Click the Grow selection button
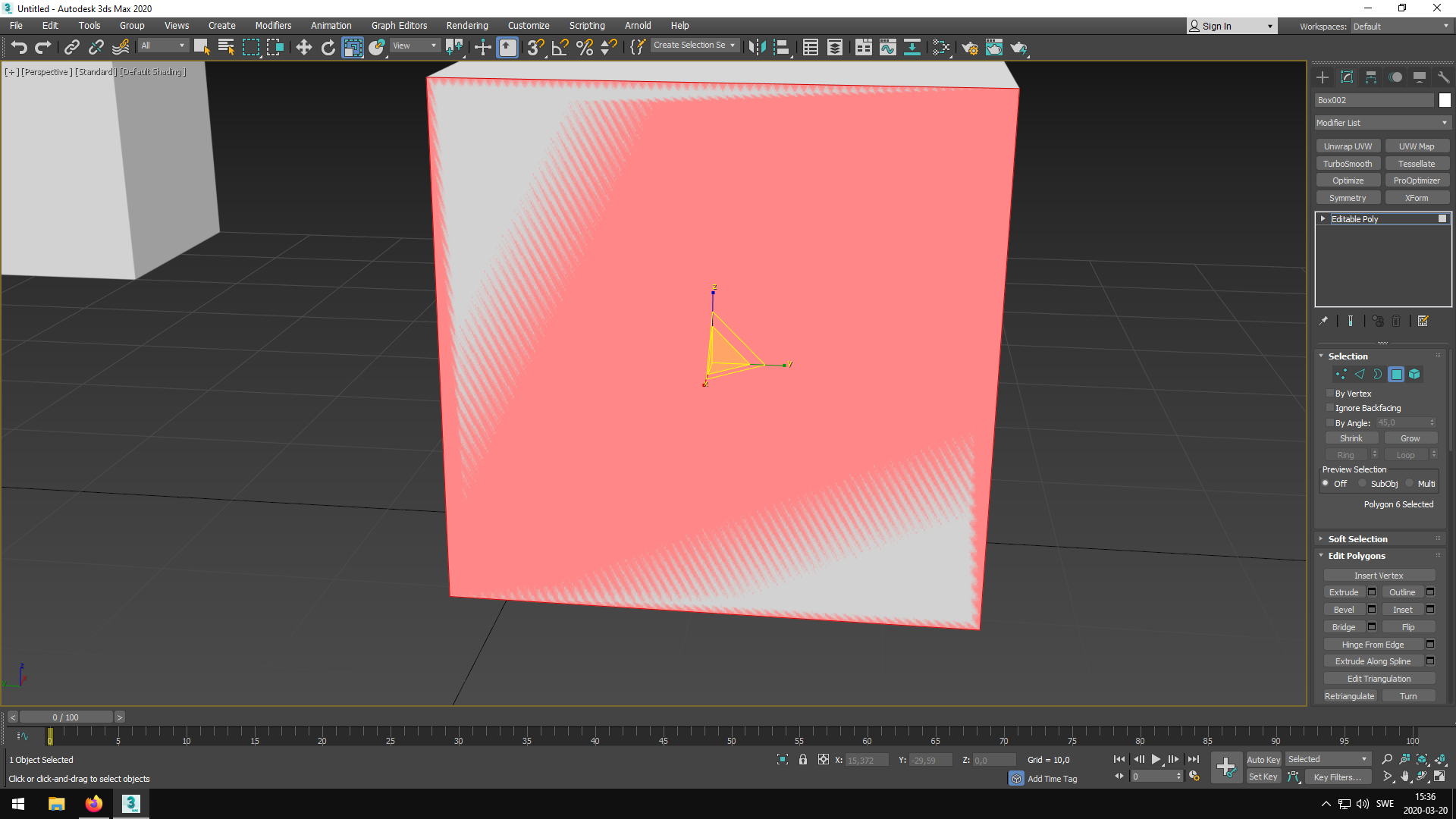Viewport: 1456px width, 819px height. (x=1410, y=438)
